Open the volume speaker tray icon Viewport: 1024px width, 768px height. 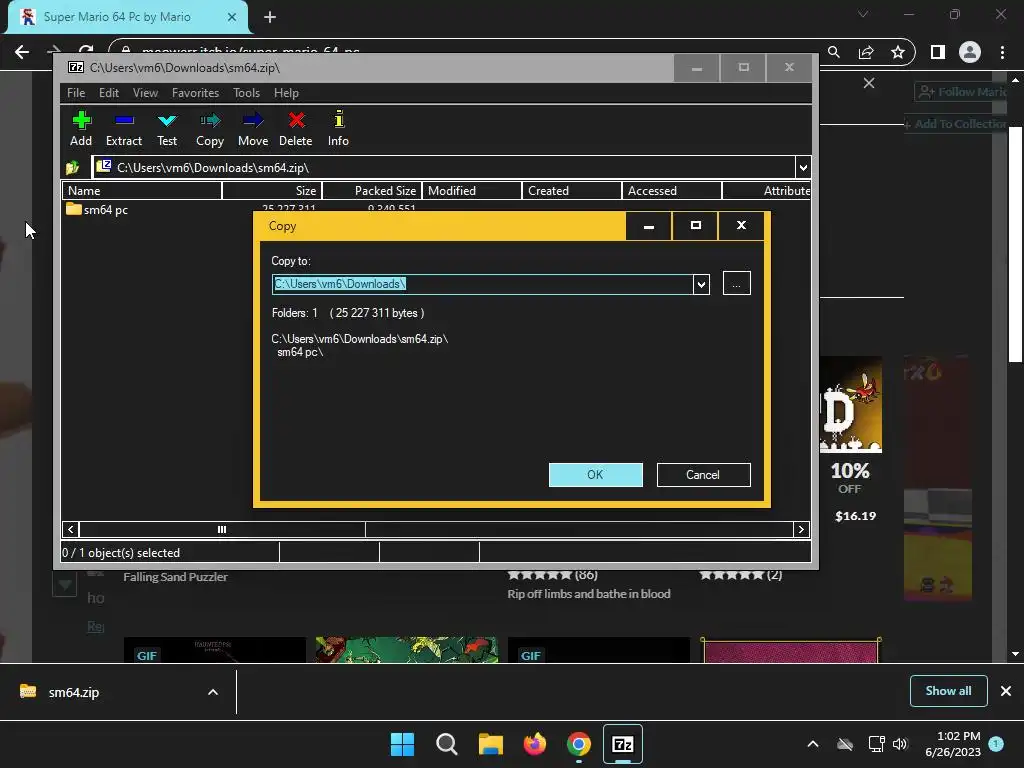click(x=900, y=744)
